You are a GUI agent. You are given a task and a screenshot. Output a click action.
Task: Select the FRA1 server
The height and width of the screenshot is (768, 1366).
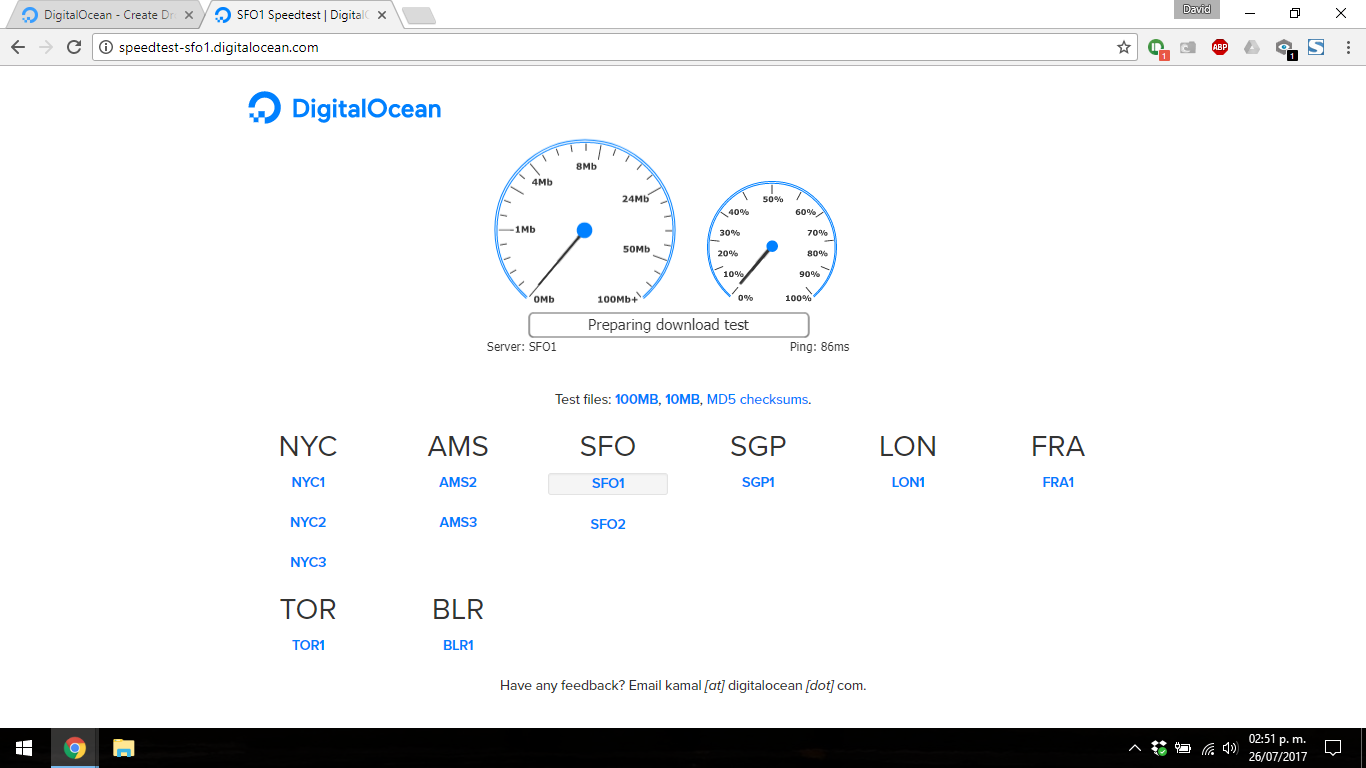pos(1058,482)
